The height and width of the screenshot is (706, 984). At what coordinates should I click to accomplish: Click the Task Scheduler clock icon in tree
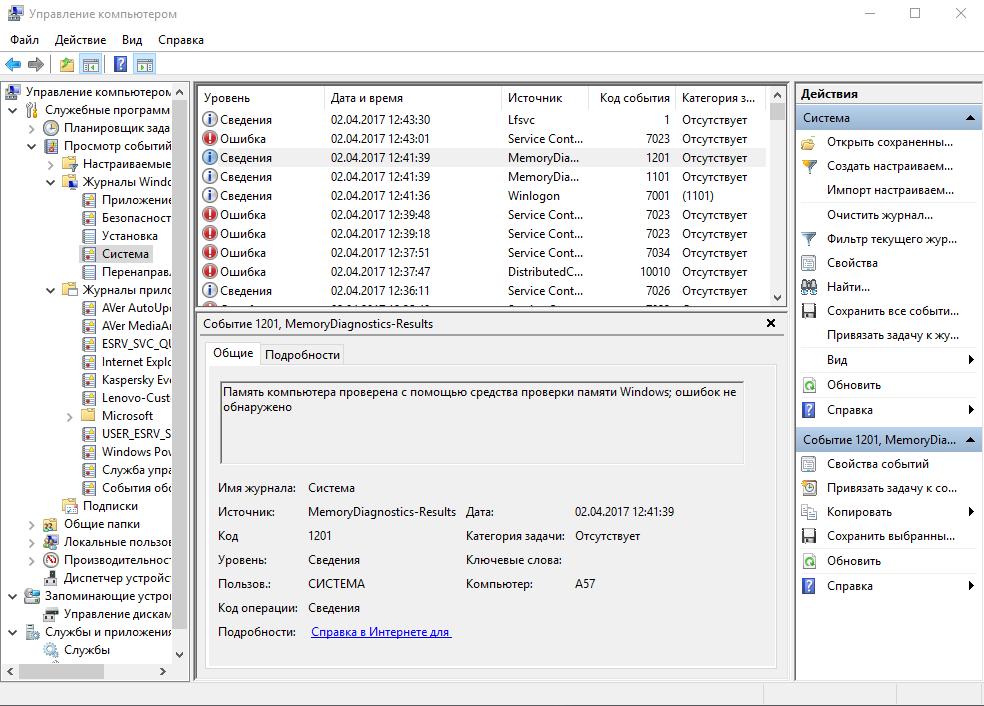[51, 128]
